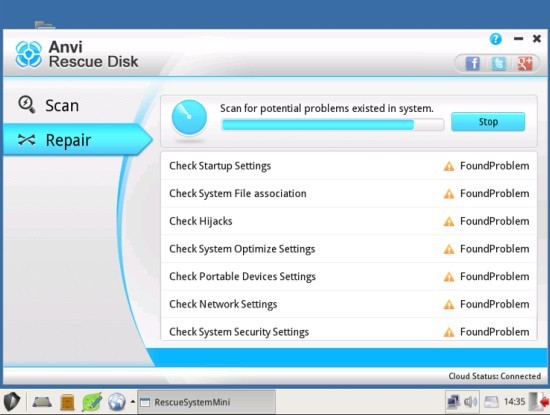Click scan description text above progress bar
Viewport: 550px width, 415px height.
[x=327, y=108]
